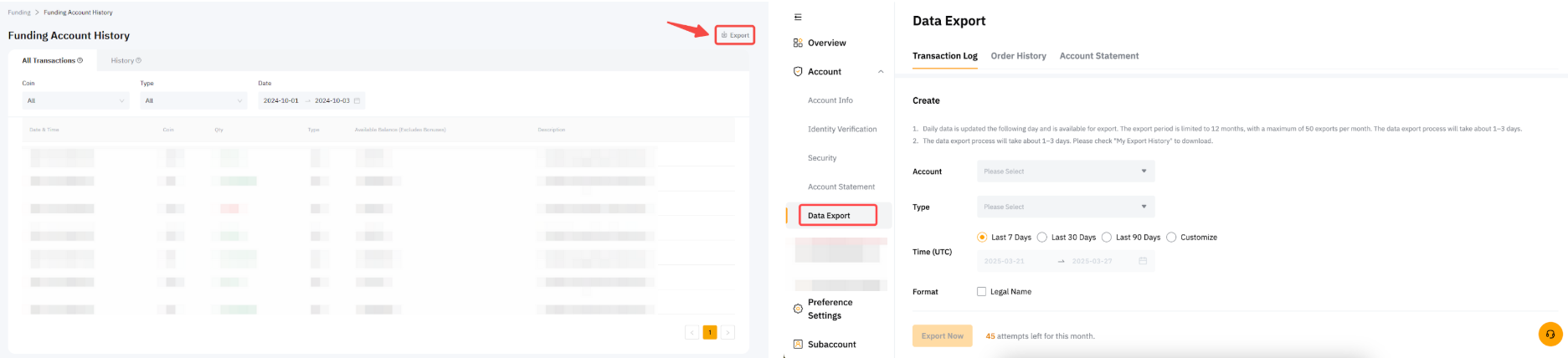The height and width of the screenshot is (358, 1568).
Task: Enable the Legal Name checkbox
Action: pos(981,292)
